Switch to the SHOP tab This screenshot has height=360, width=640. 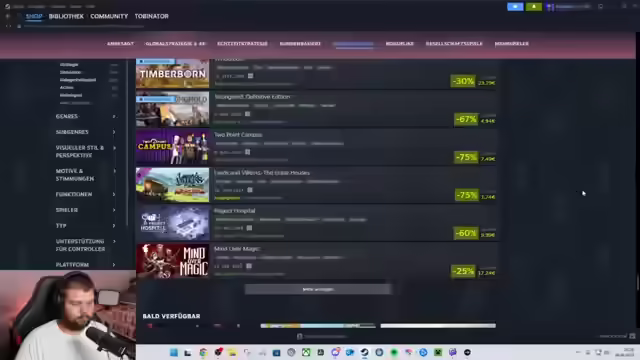pos(34,16)
